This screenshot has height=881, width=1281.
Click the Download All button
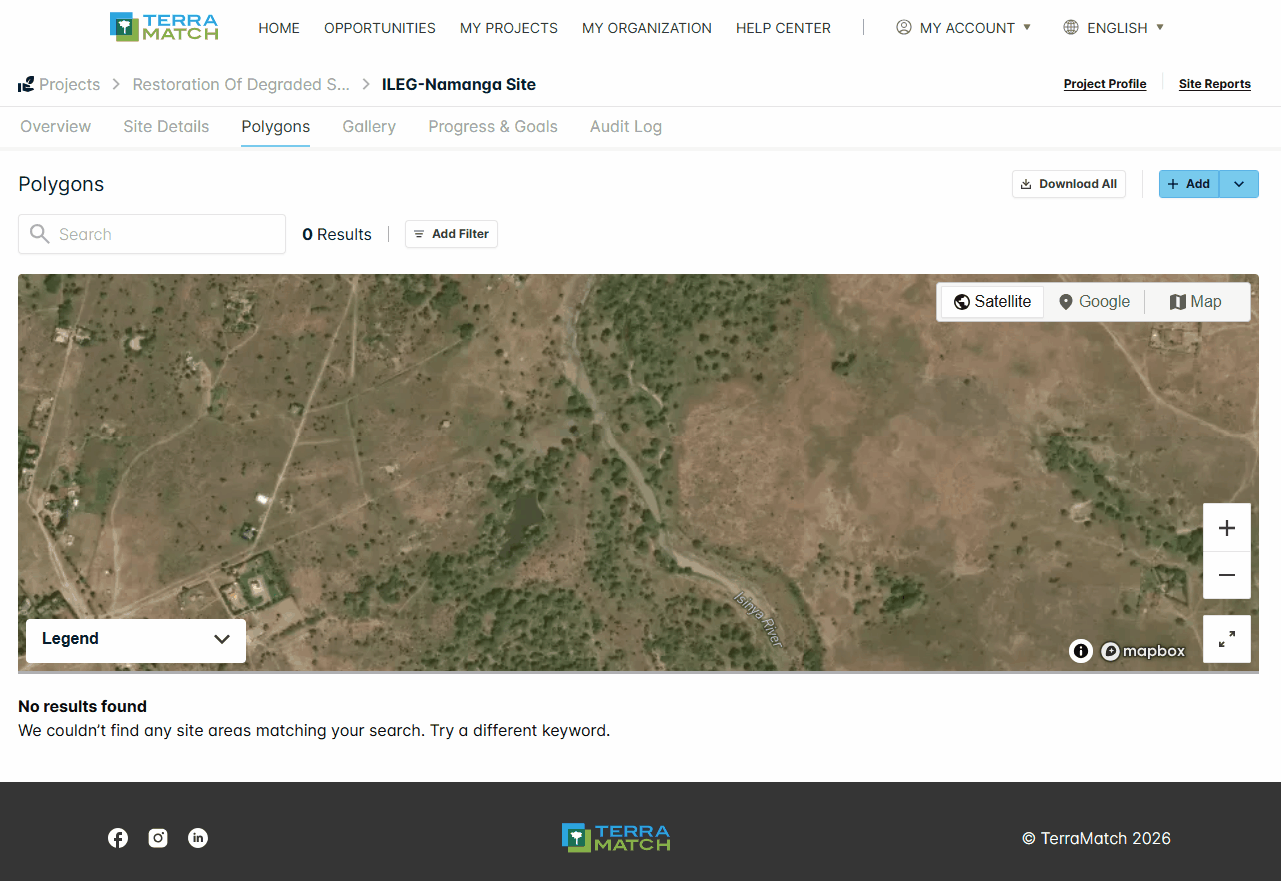tap(1069, 184)
